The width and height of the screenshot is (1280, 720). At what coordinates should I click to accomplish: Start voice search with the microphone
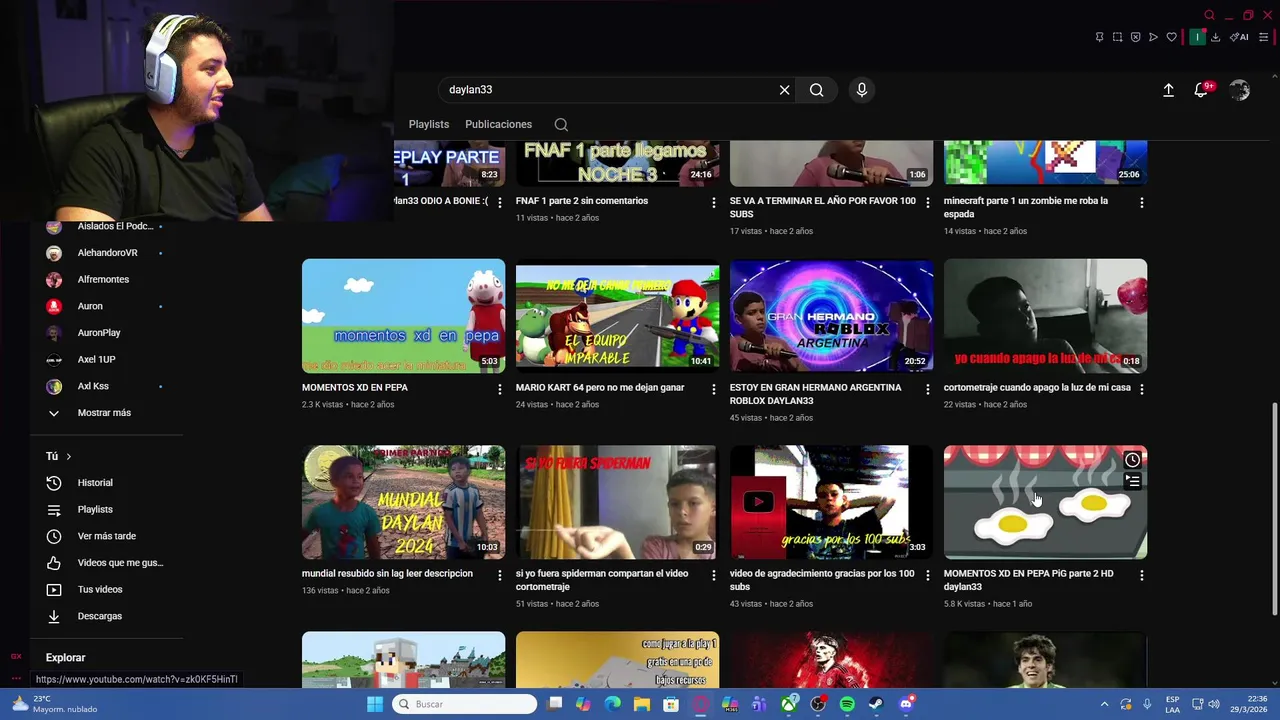point(862,90)
